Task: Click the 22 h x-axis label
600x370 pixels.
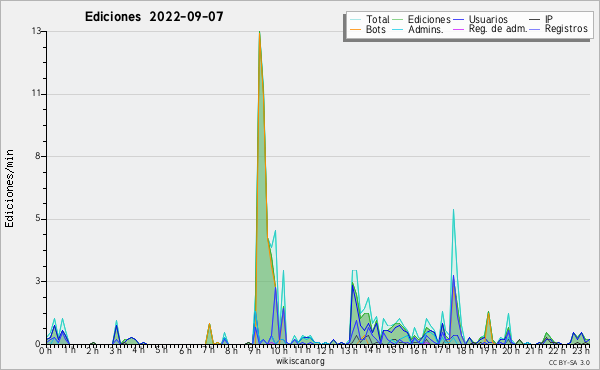Action: pos(558,351)
